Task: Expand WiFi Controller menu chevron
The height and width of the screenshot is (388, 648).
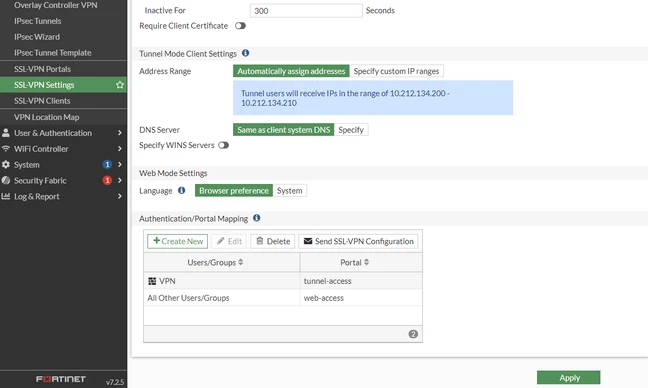Action: pyautogui.click(x=119, y=148)
